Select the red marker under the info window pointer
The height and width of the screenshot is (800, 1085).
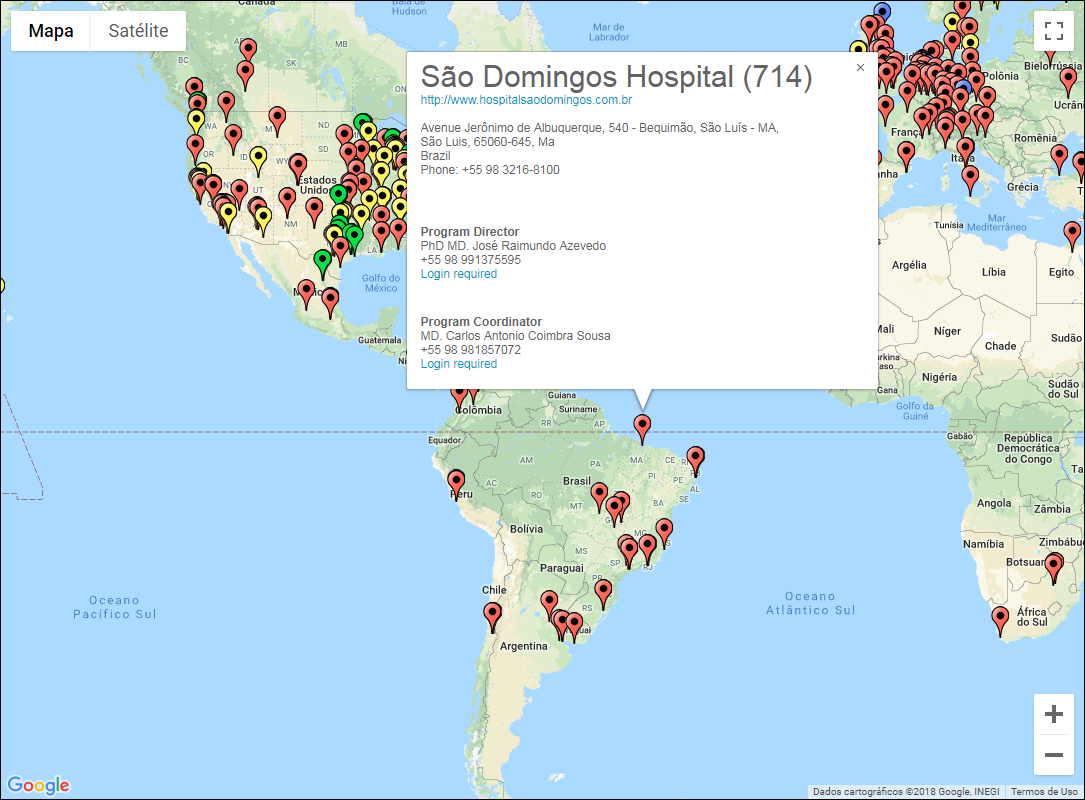[x=643, y=427]
